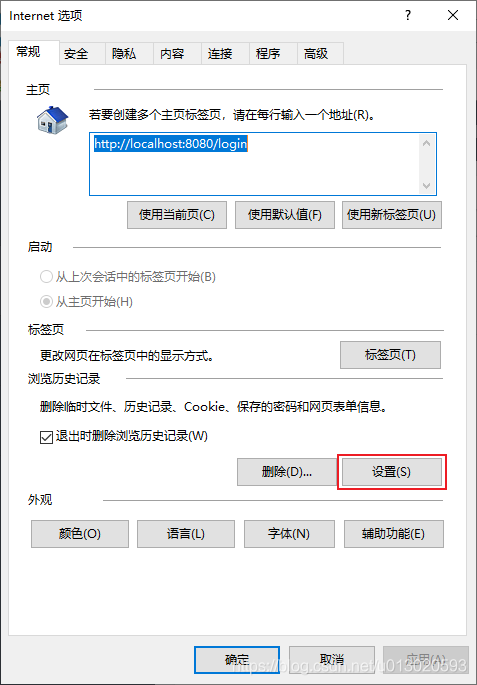Confirm with the 确定 button
This screenshot has height=685, width=477.
click(237, 659)
